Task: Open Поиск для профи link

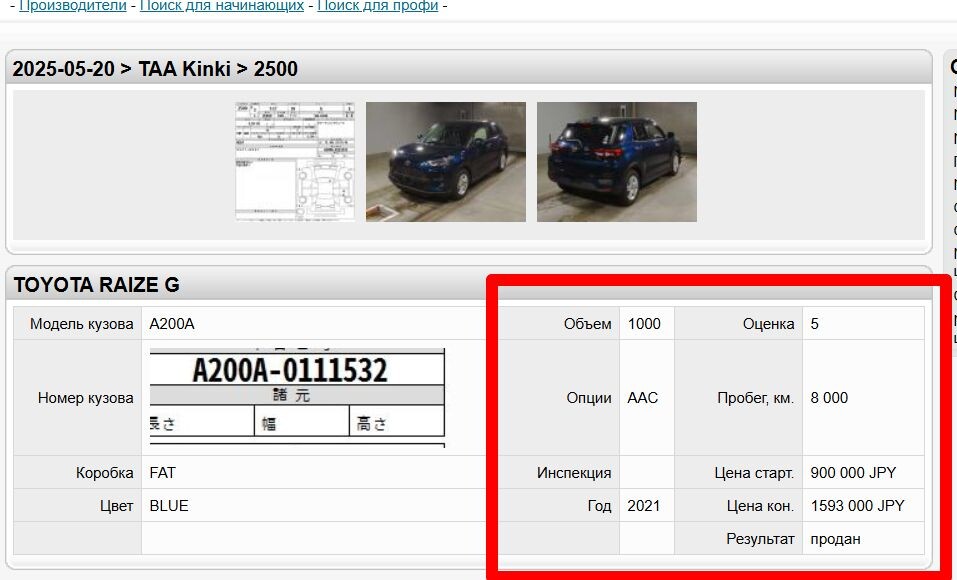Action: [x=378, y=5]
